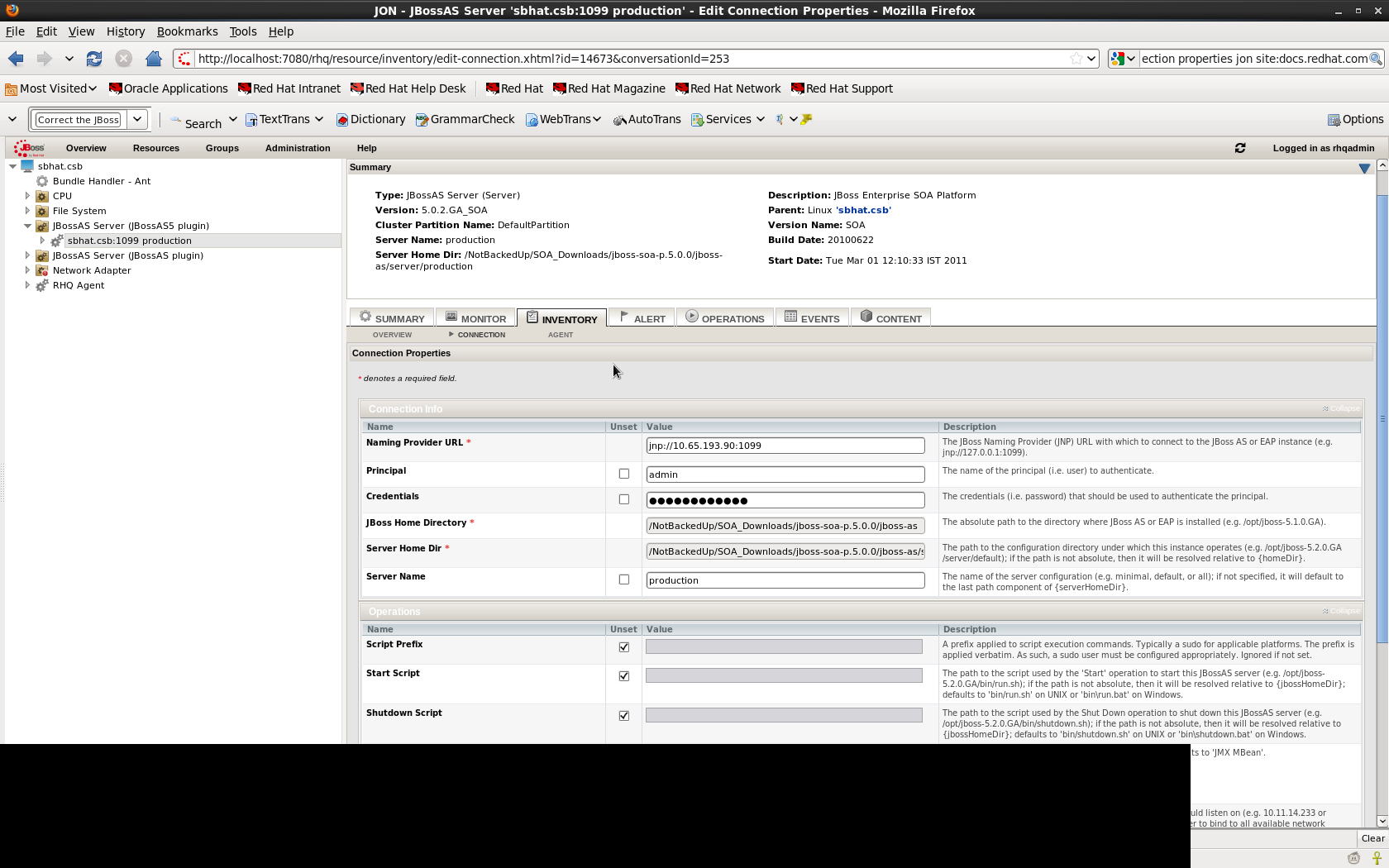Click the Dictionary toolbar icon

point(342,120)
